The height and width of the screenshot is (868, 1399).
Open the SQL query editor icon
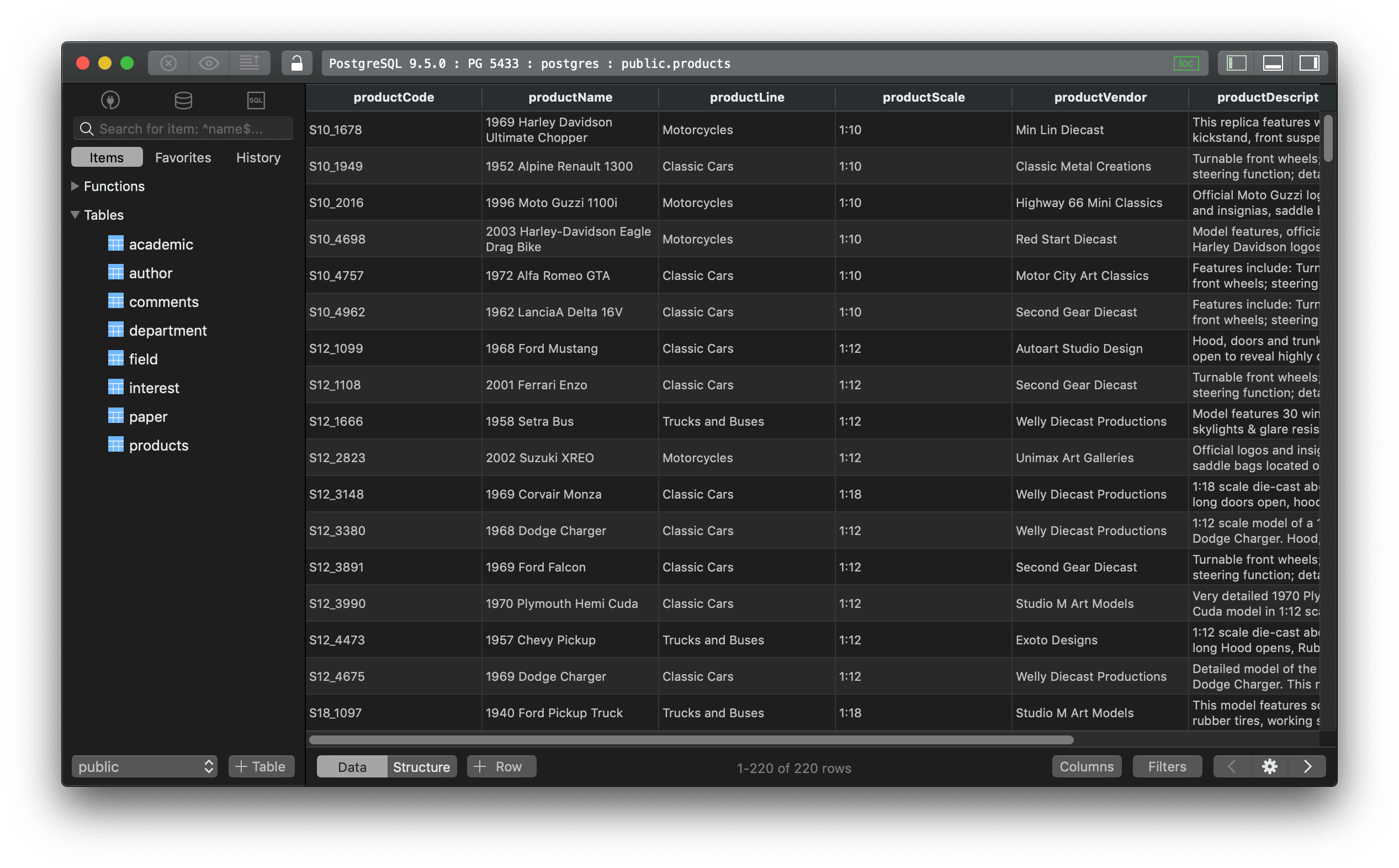256,100
